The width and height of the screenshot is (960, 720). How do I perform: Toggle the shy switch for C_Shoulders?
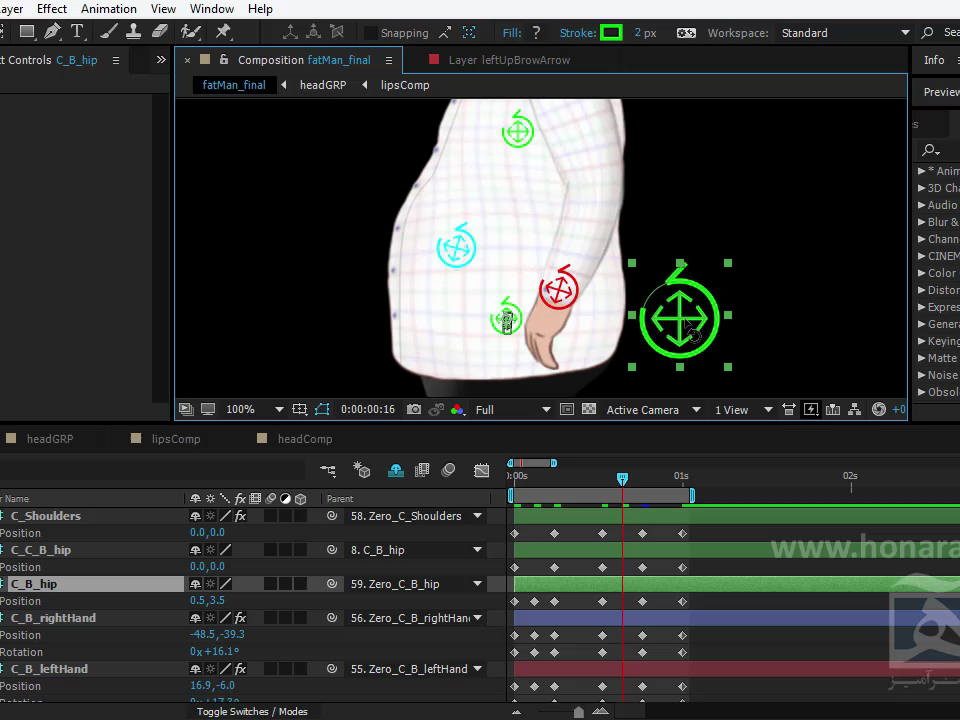(195, 516)
